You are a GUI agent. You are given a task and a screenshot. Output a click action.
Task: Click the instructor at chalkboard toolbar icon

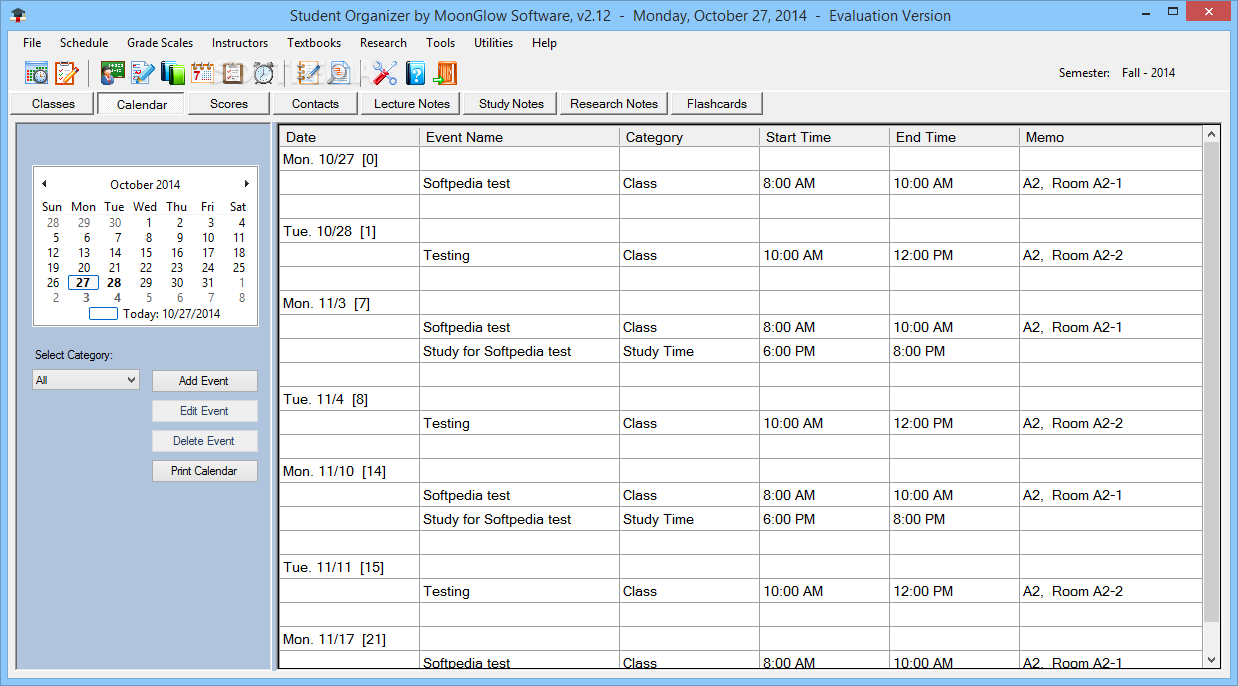pyautogui.click(x=113, y=73)
